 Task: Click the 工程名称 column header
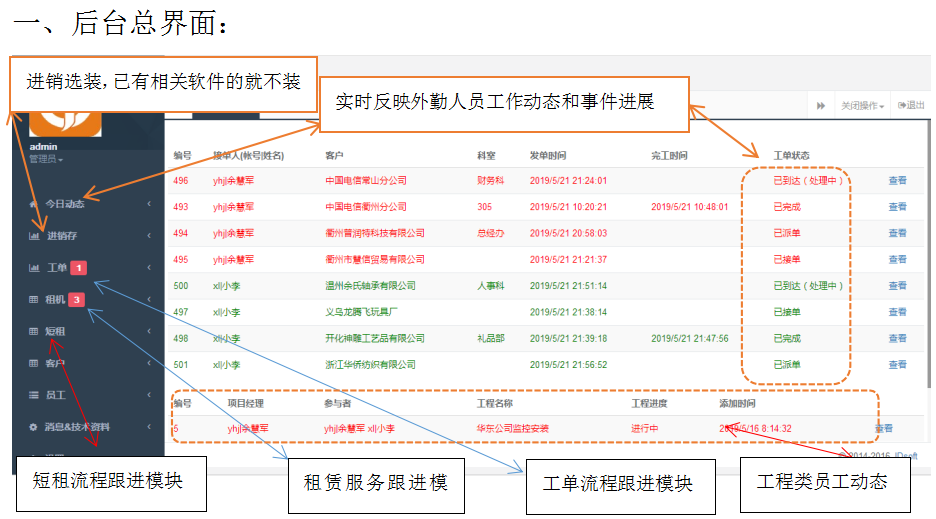(495, 403)
